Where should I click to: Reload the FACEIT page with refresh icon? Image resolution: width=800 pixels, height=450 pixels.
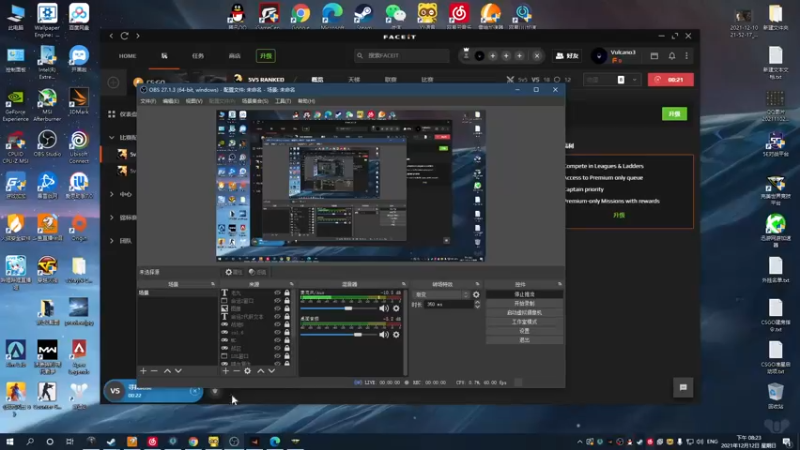(x=124, y=36)
